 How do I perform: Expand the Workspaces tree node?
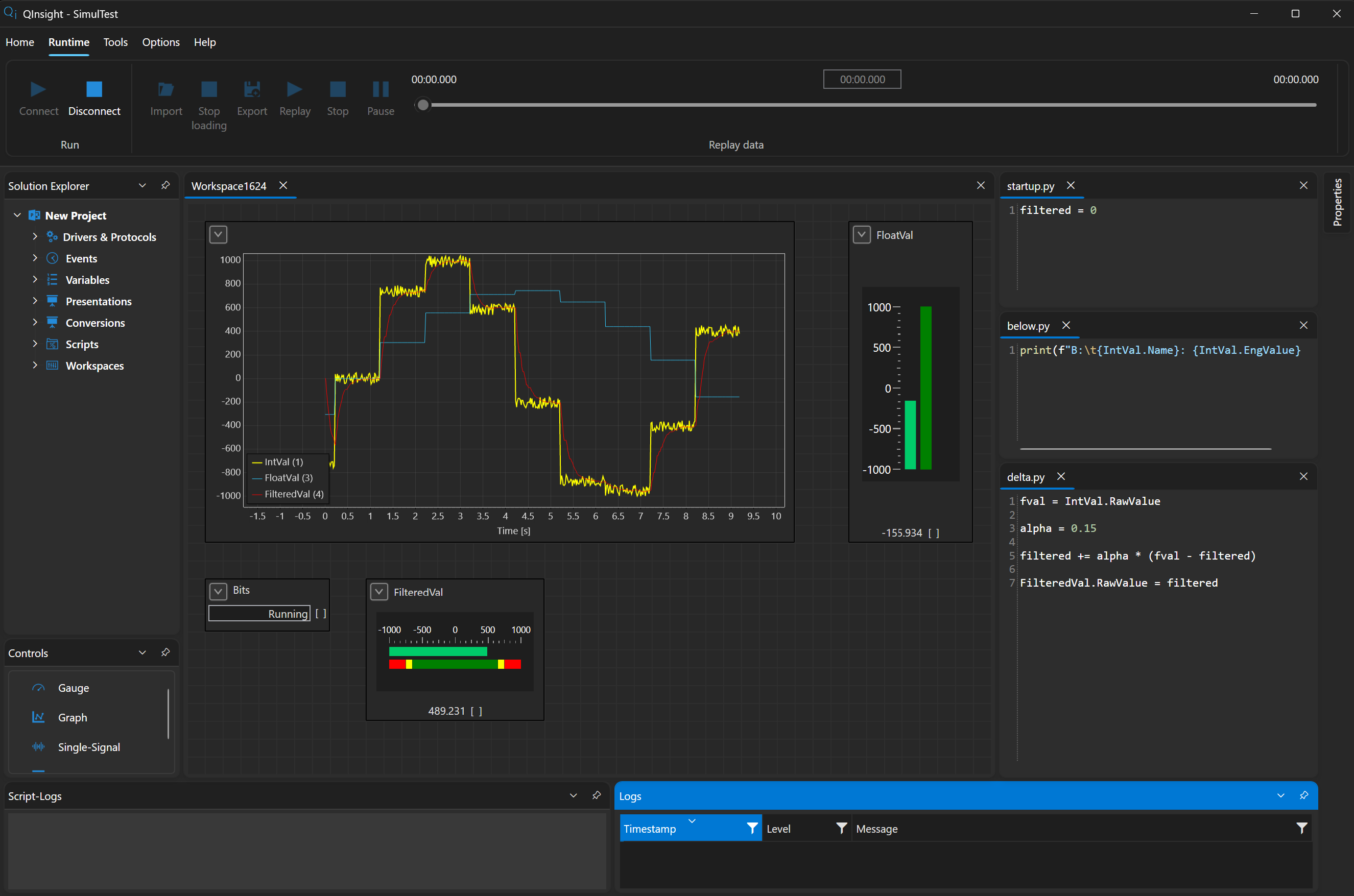coord(35,365)
